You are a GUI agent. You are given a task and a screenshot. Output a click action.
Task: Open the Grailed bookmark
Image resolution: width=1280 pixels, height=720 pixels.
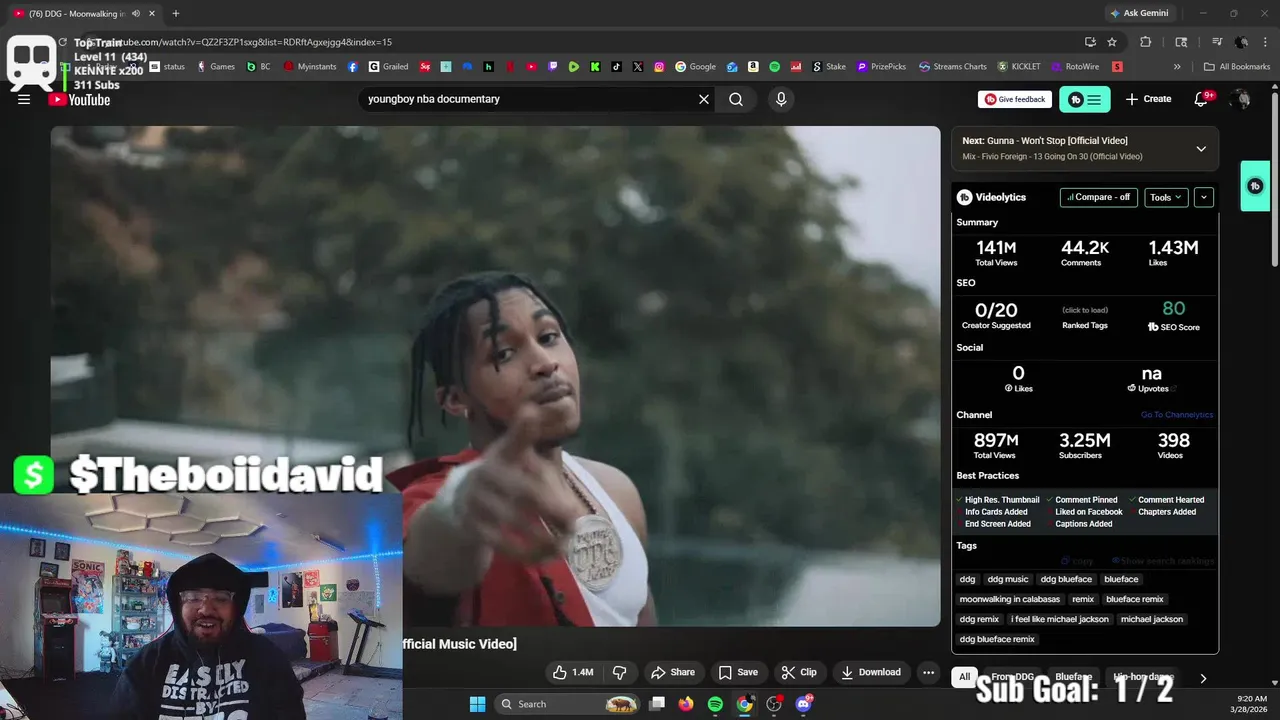(x=388, y=67)
